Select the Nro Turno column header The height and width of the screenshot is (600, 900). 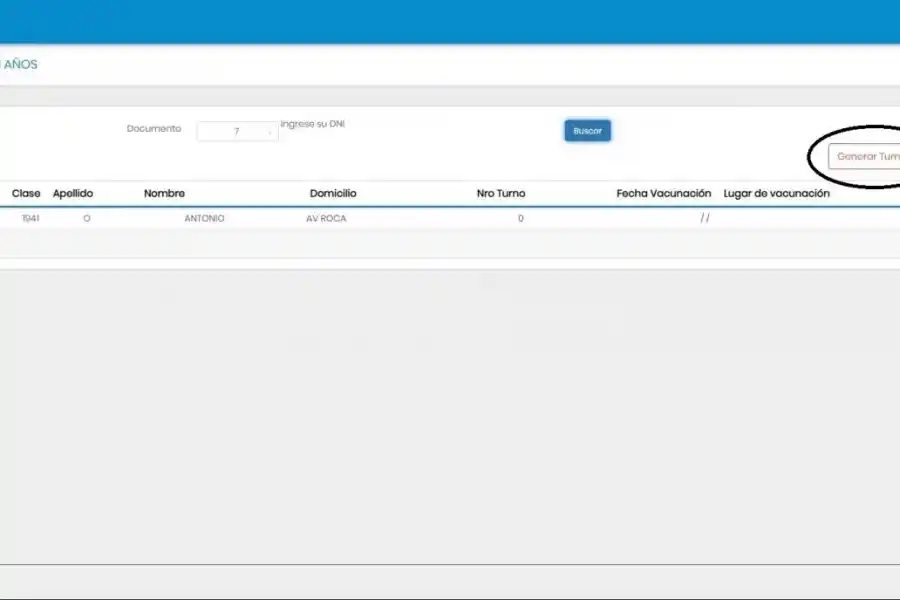click(x=501, y=193)
